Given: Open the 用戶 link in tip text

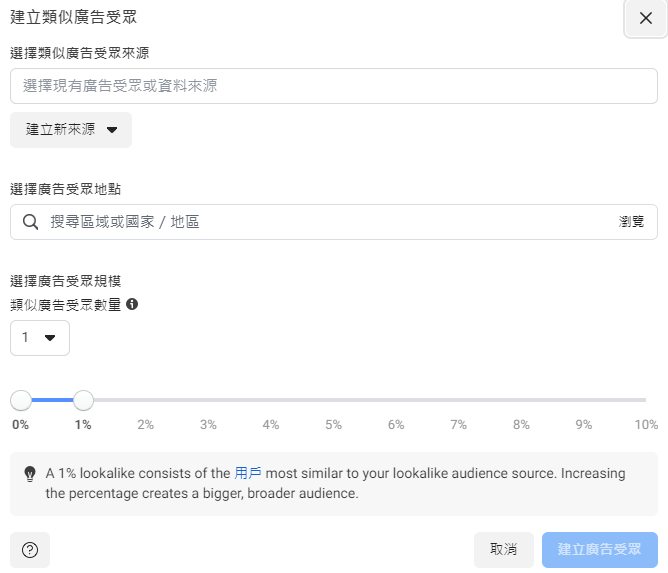Looking at the screenshot, I should 248,473.
